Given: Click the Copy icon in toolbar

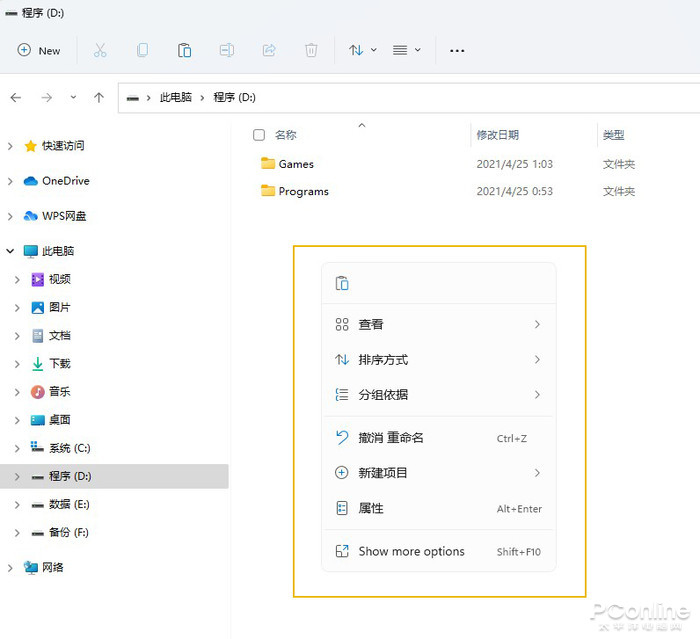Looking at the screenshot, I should click(142, 50).
